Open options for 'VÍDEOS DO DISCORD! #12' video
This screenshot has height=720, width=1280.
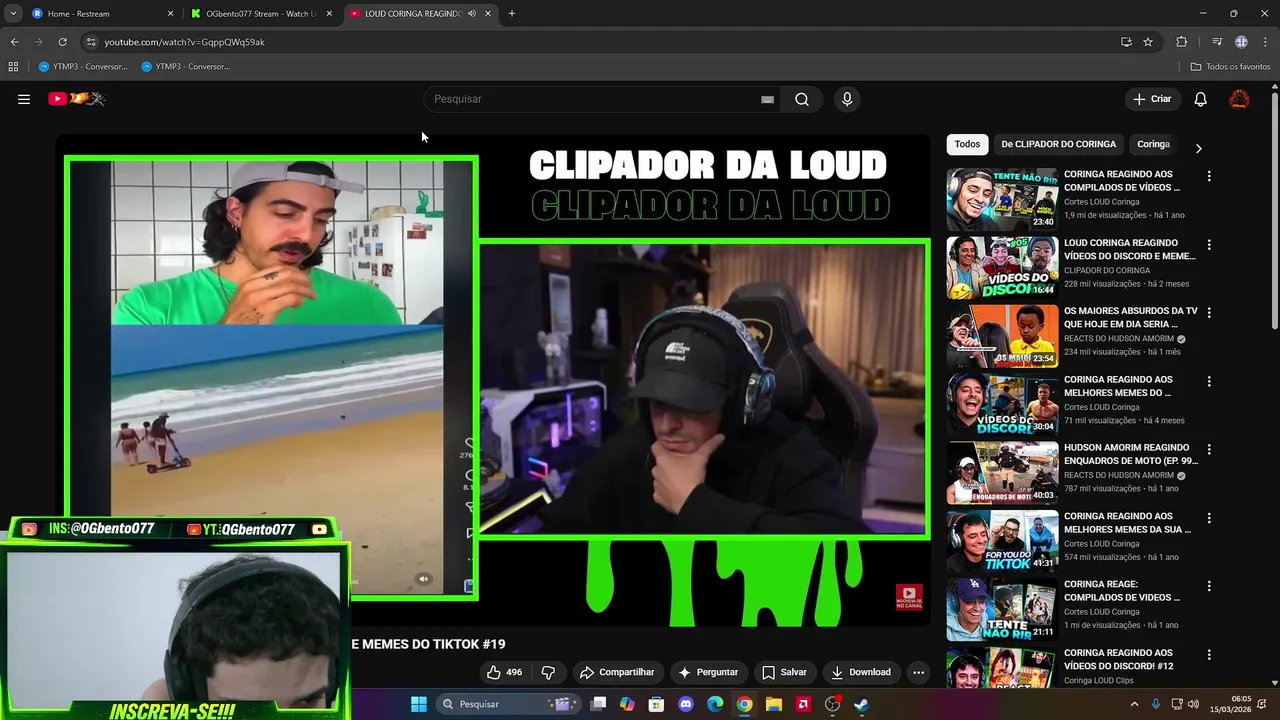[1209, 654]
